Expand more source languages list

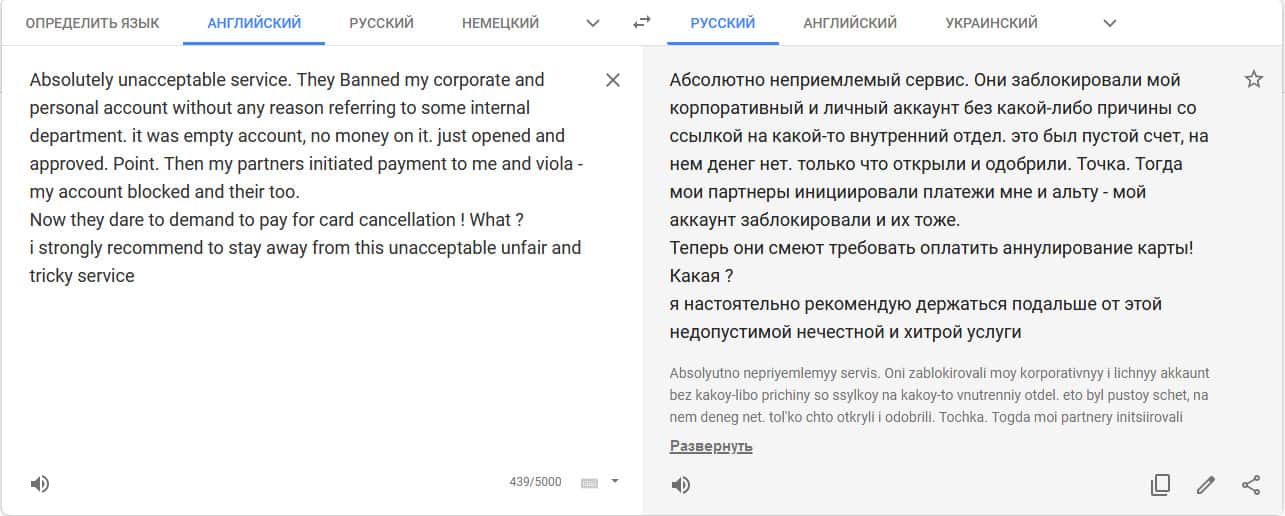pyautogui.click(x=593, y=23)
